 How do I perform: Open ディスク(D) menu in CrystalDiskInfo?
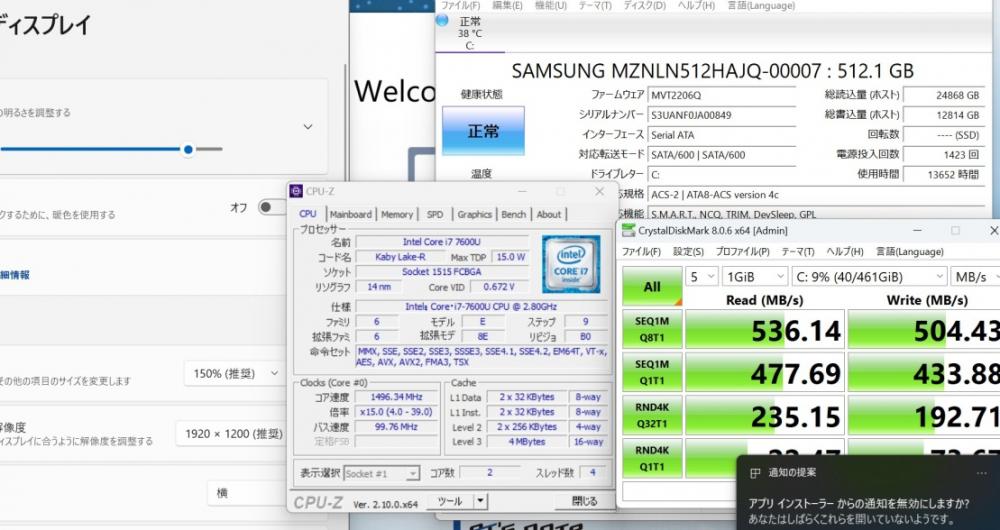[x=644, y=6]
